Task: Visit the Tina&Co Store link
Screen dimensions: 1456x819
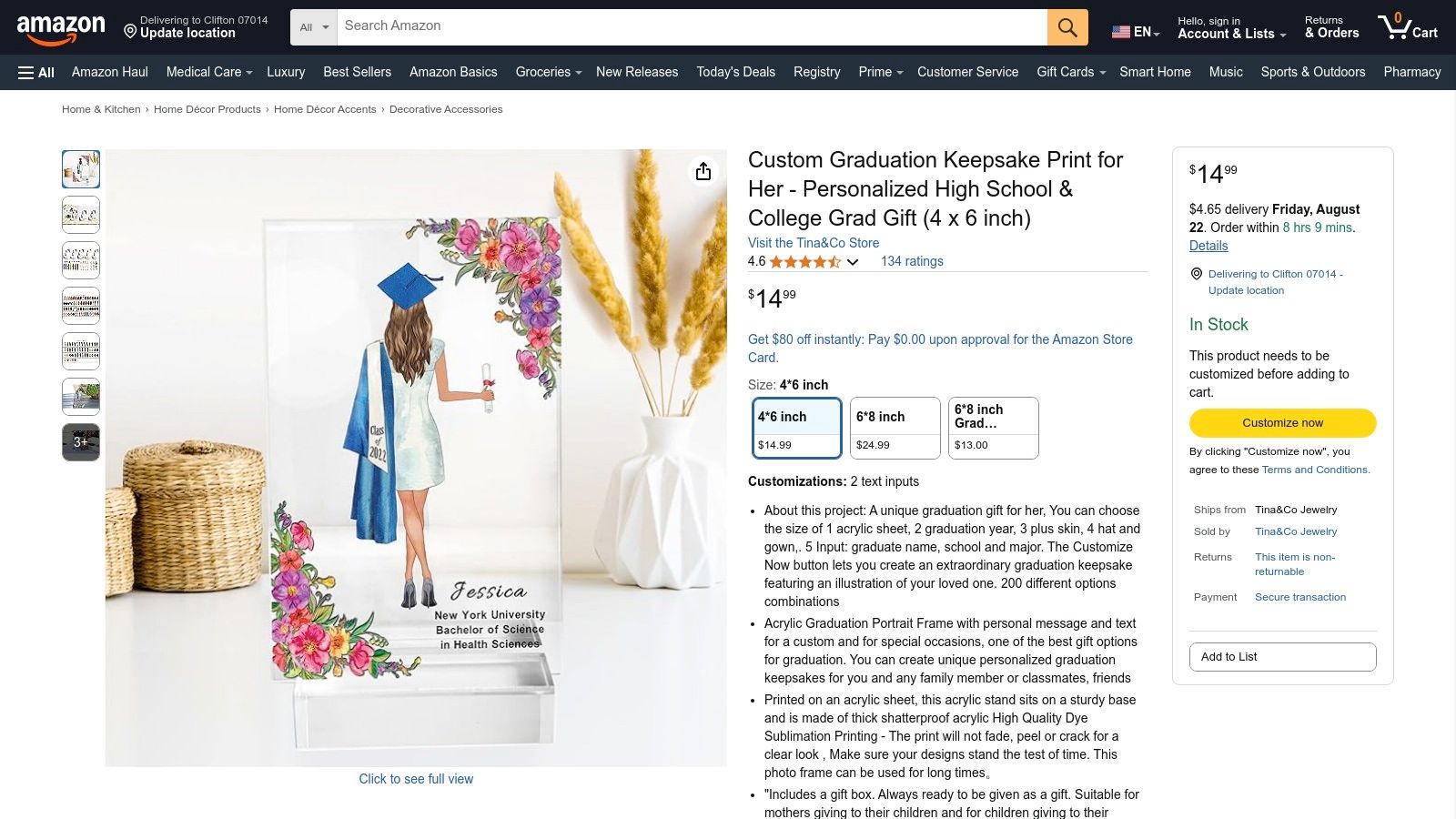Action: pyautogui.click(x=813, y=243)
